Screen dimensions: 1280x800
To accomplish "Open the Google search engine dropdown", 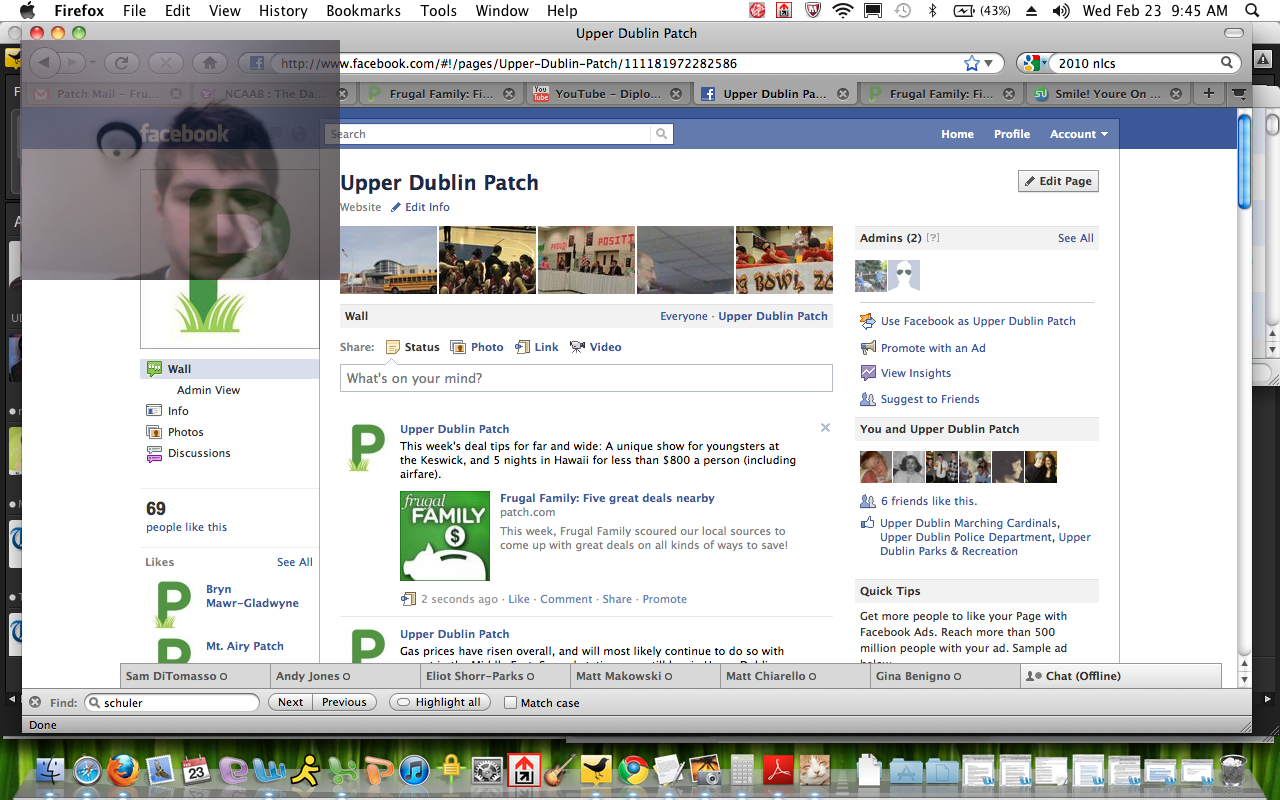I will click(1035, 63).
